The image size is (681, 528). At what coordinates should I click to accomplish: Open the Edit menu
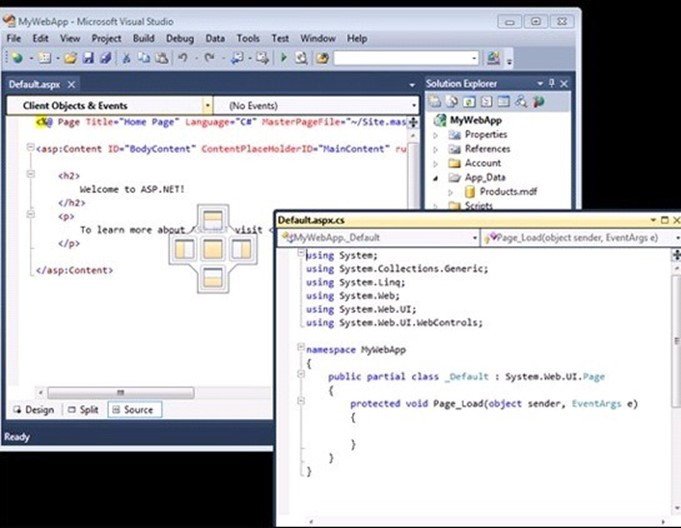click(x=40, y=38)
